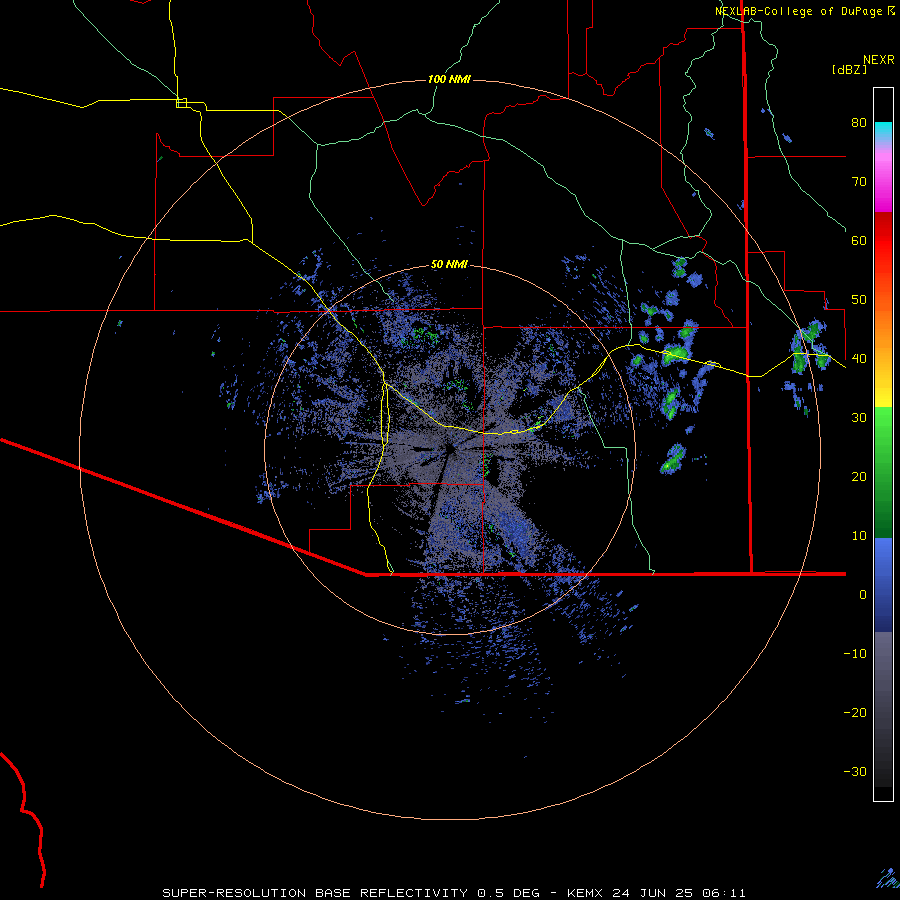Click the 30 dBZ scale value
The height and width of the screenshot is (900, 900).
tap(859, 417)
